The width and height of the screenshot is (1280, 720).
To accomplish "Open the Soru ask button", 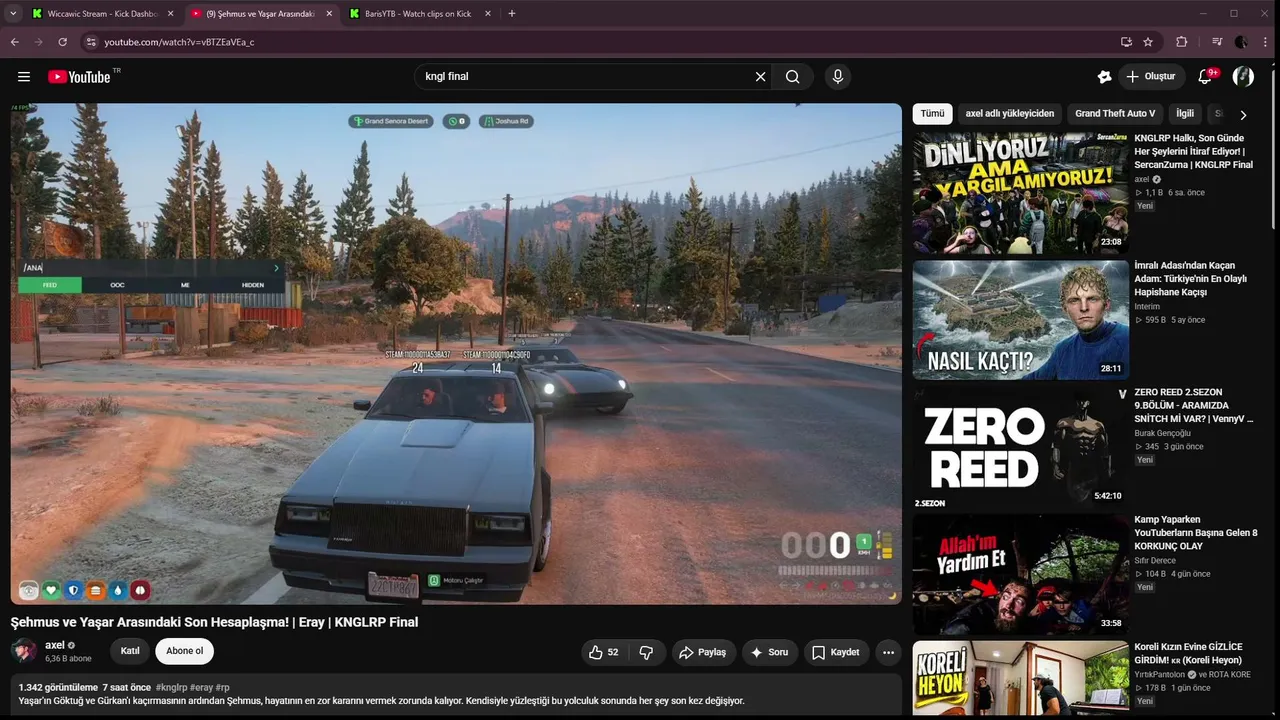I will 769,652.
